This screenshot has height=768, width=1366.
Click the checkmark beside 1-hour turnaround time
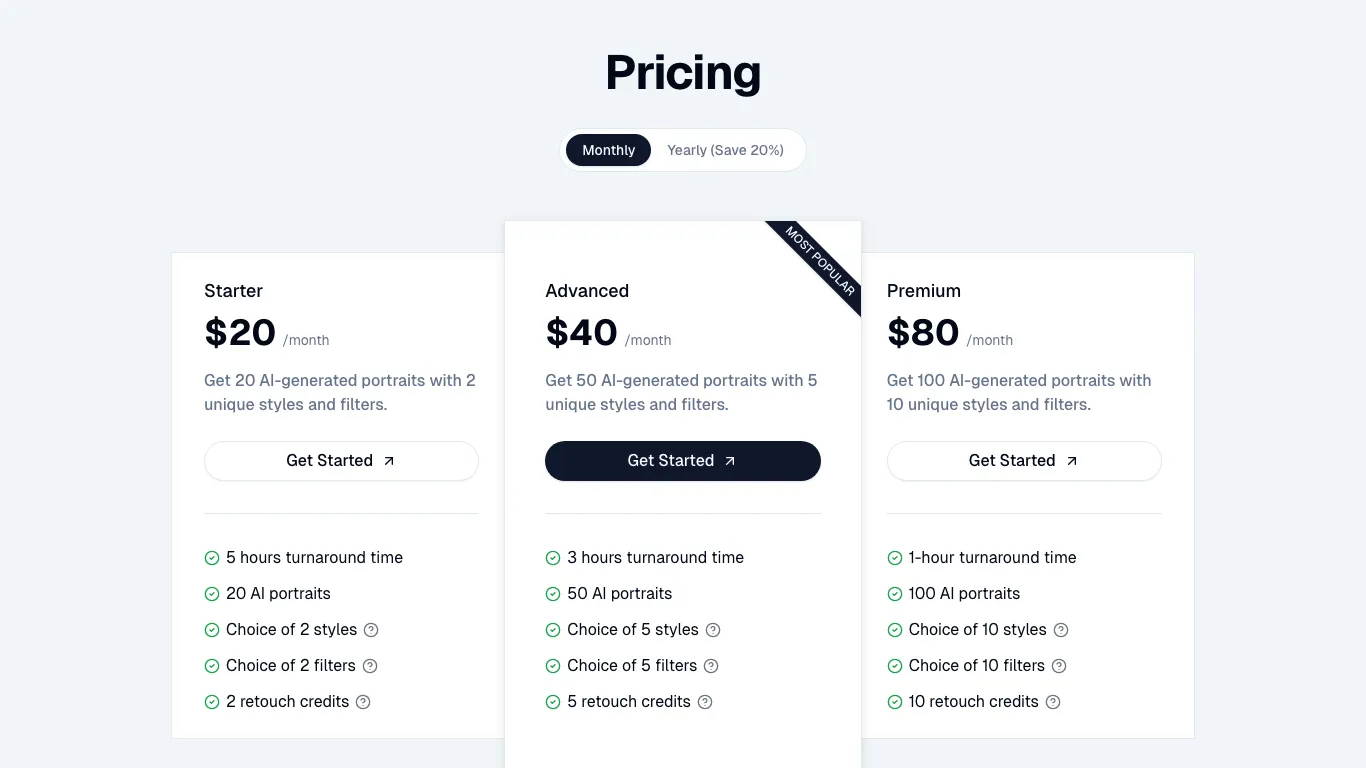pyautogui.click(x=894, y=557)
